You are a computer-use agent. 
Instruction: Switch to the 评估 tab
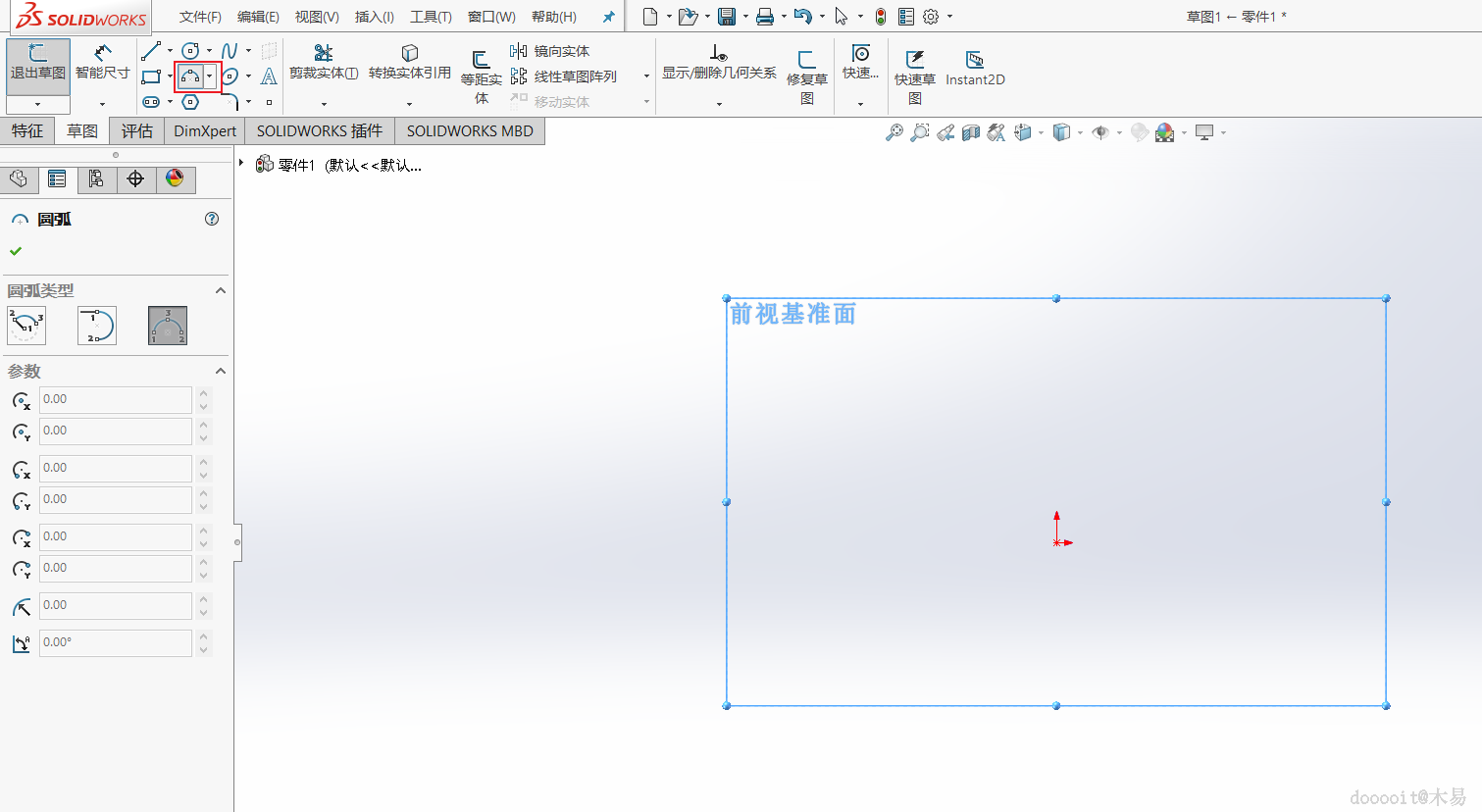(137, 130)
